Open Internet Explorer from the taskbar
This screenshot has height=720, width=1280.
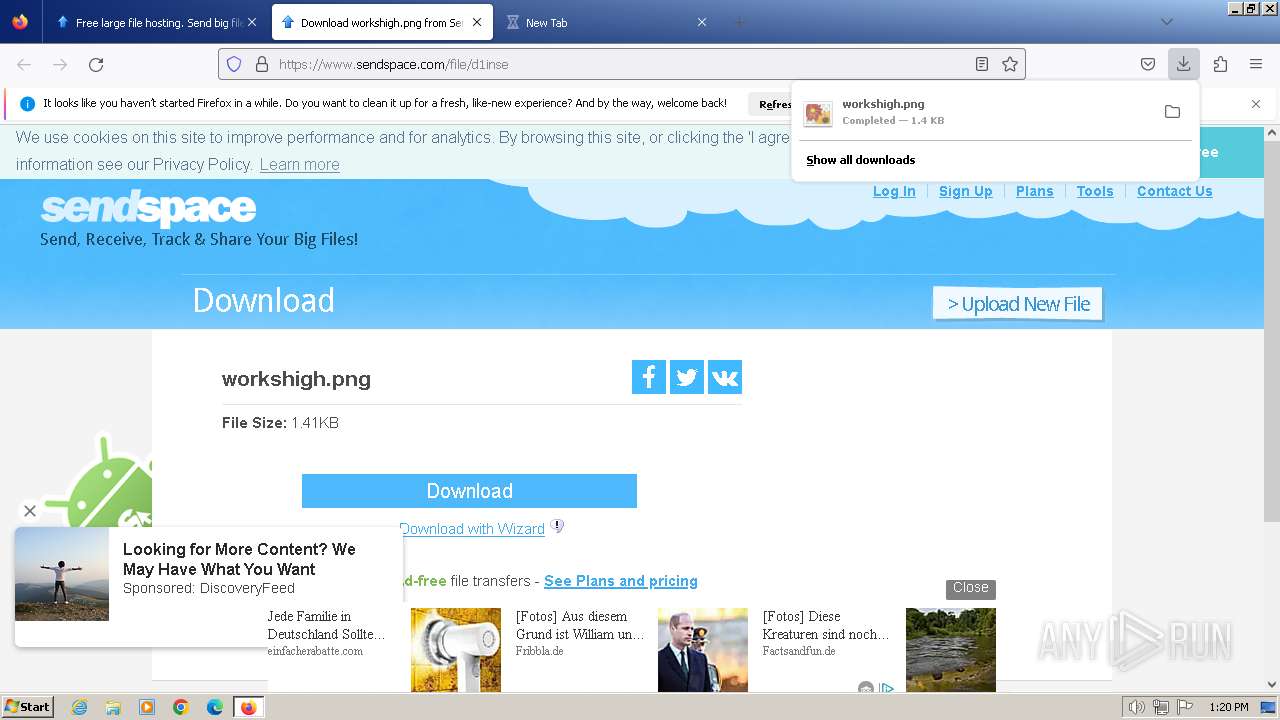coord(79,707)
